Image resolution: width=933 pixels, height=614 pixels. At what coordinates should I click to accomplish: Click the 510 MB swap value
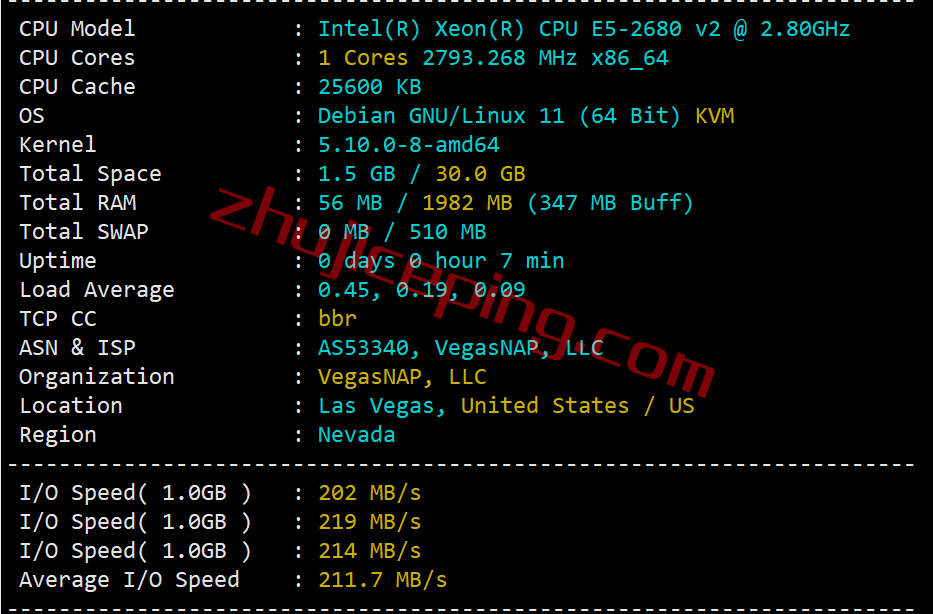point(447,231)
